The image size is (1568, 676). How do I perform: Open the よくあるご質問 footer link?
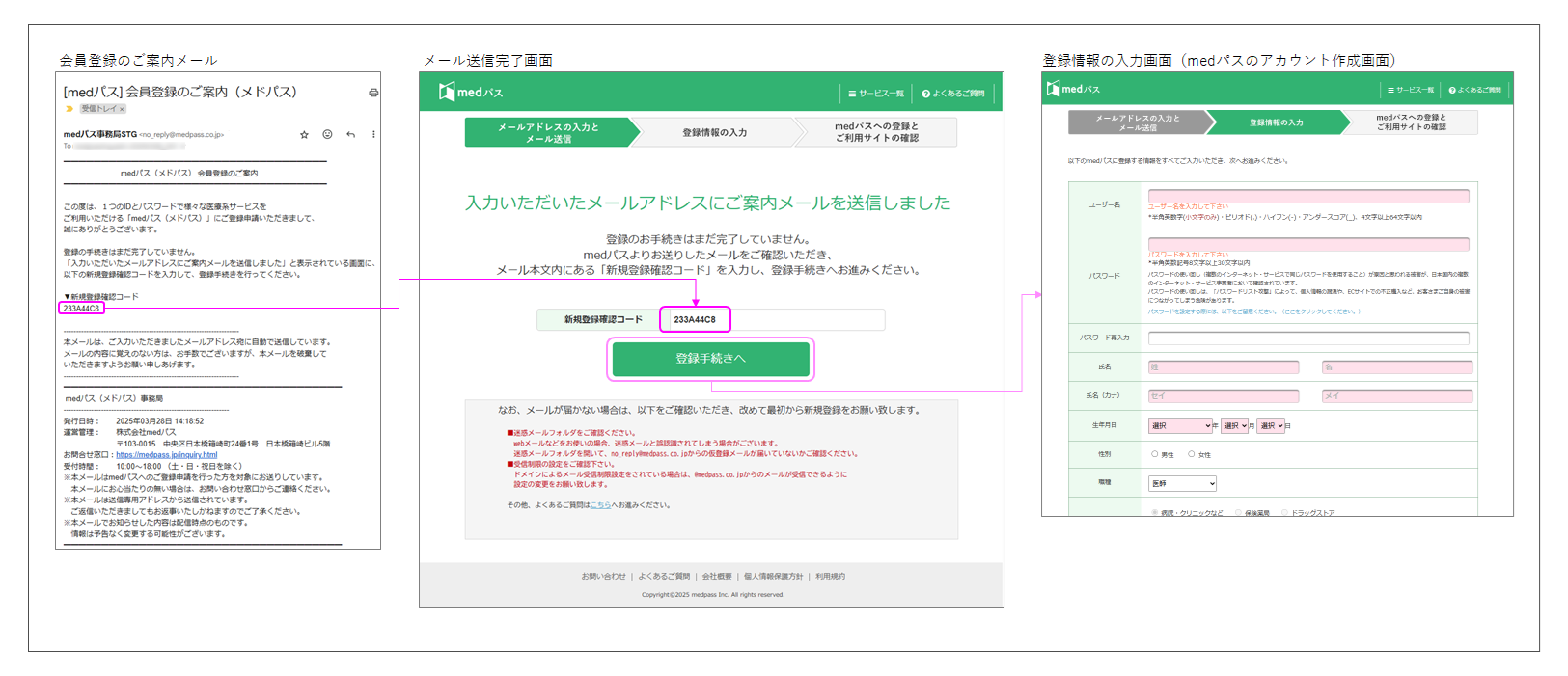[x=664, y=577]
